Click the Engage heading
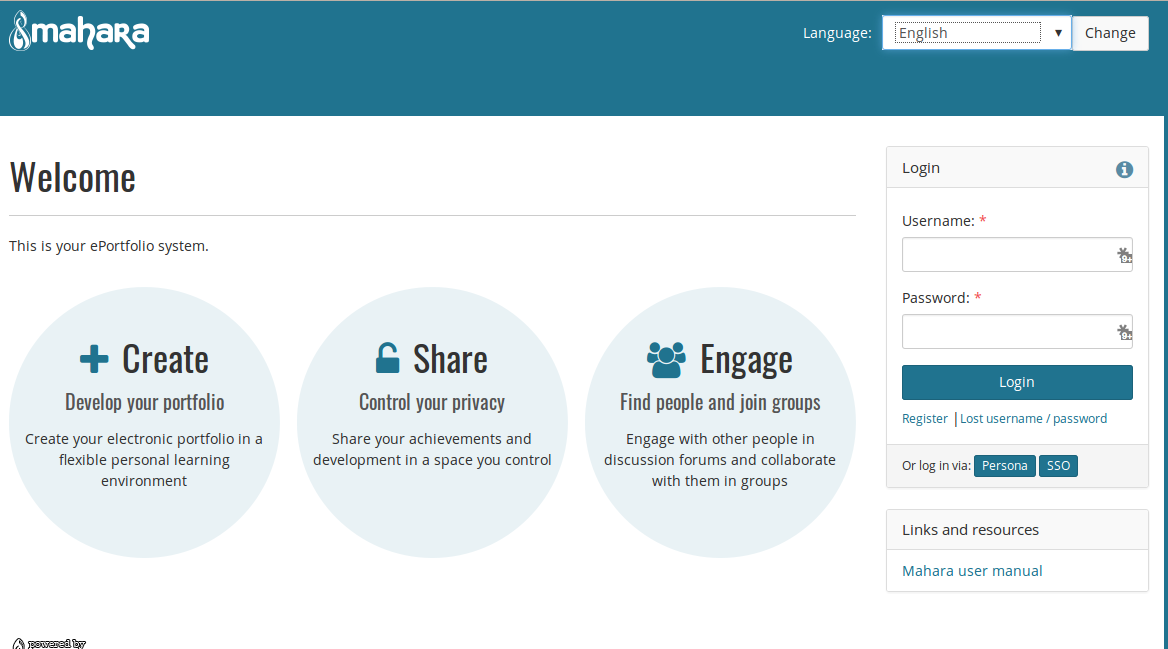Screen dimensions: 1168x649 [746, 361]
